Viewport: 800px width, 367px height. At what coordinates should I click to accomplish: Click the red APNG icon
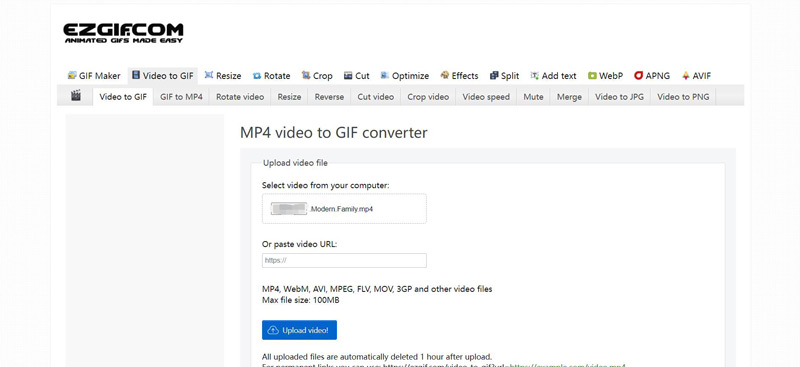click(638, 76)
